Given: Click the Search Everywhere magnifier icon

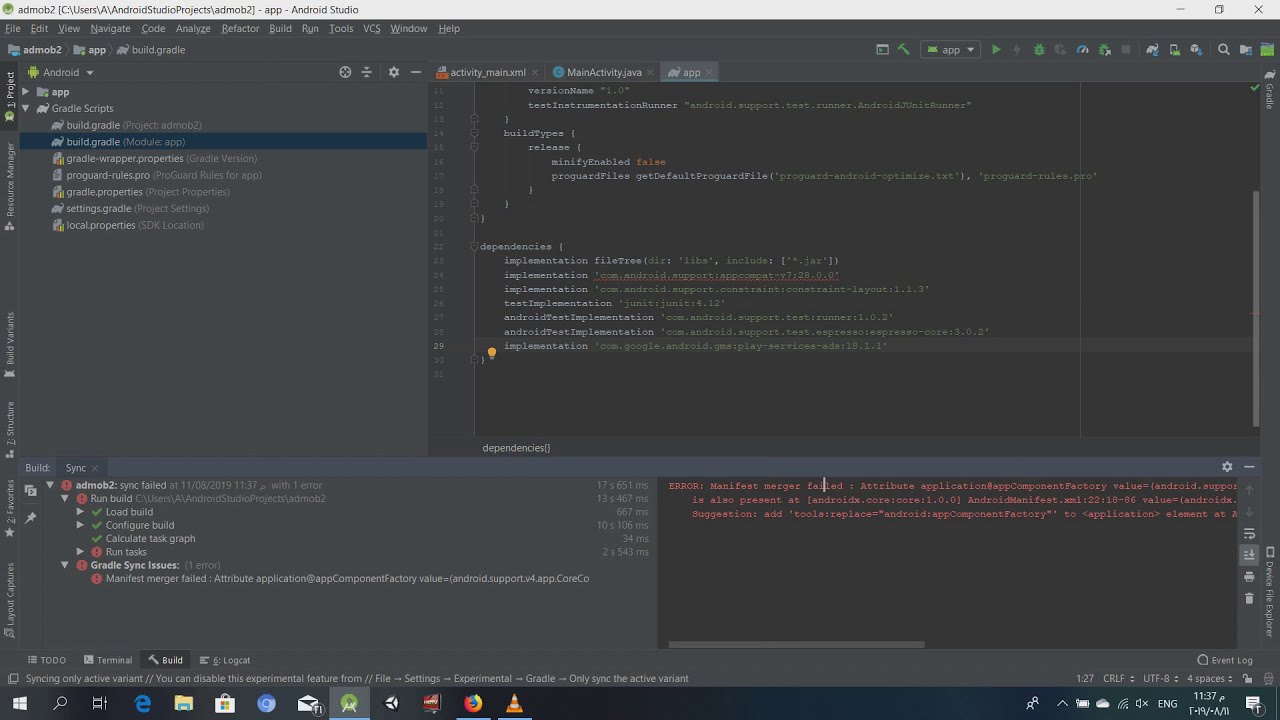Looking at the screenshot, I should (x=1224, y=50).
